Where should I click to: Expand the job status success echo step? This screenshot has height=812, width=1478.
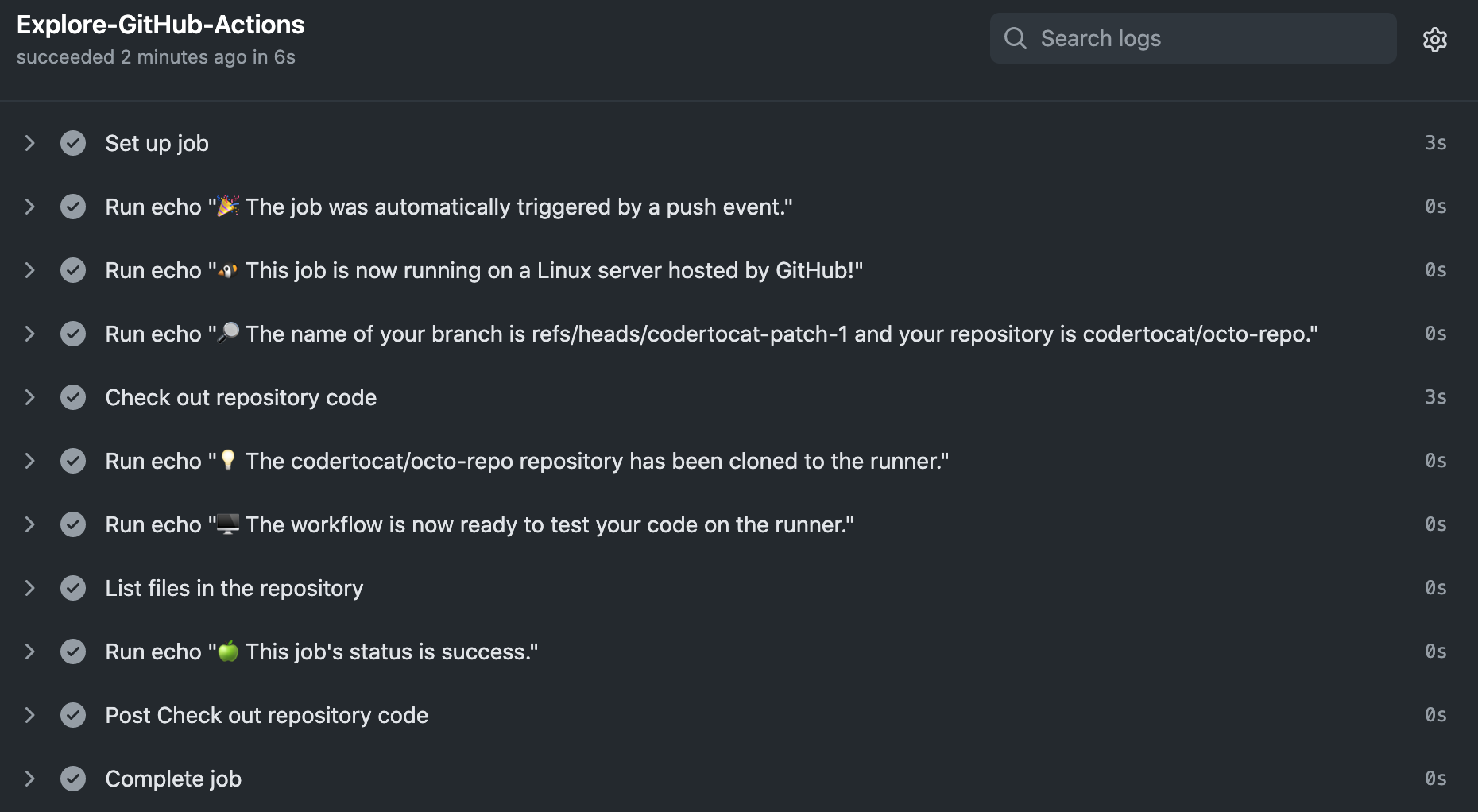click(x=29, y=652)
